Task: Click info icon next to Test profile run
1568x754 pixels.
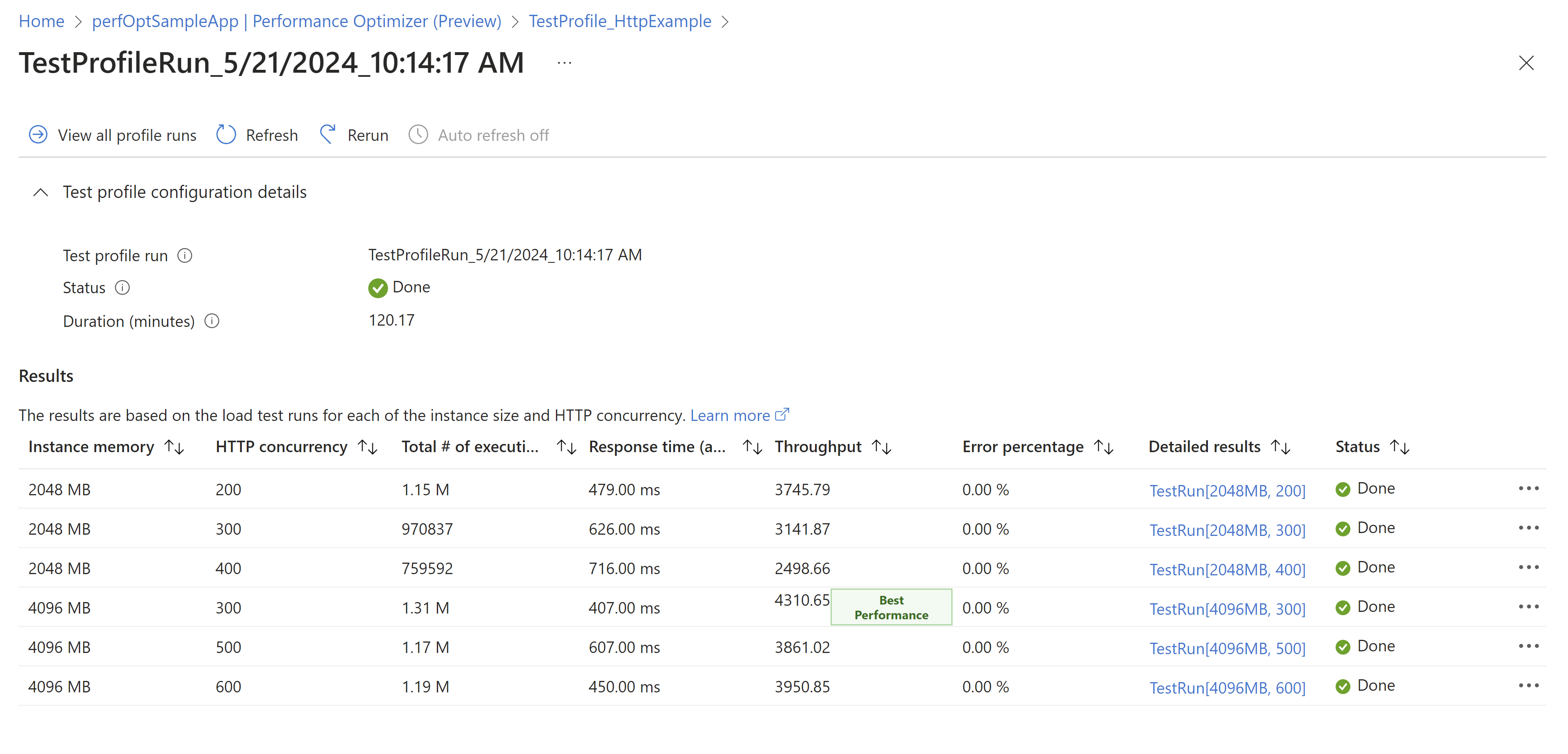Action: pyautogui.click(x=184, y=256)
